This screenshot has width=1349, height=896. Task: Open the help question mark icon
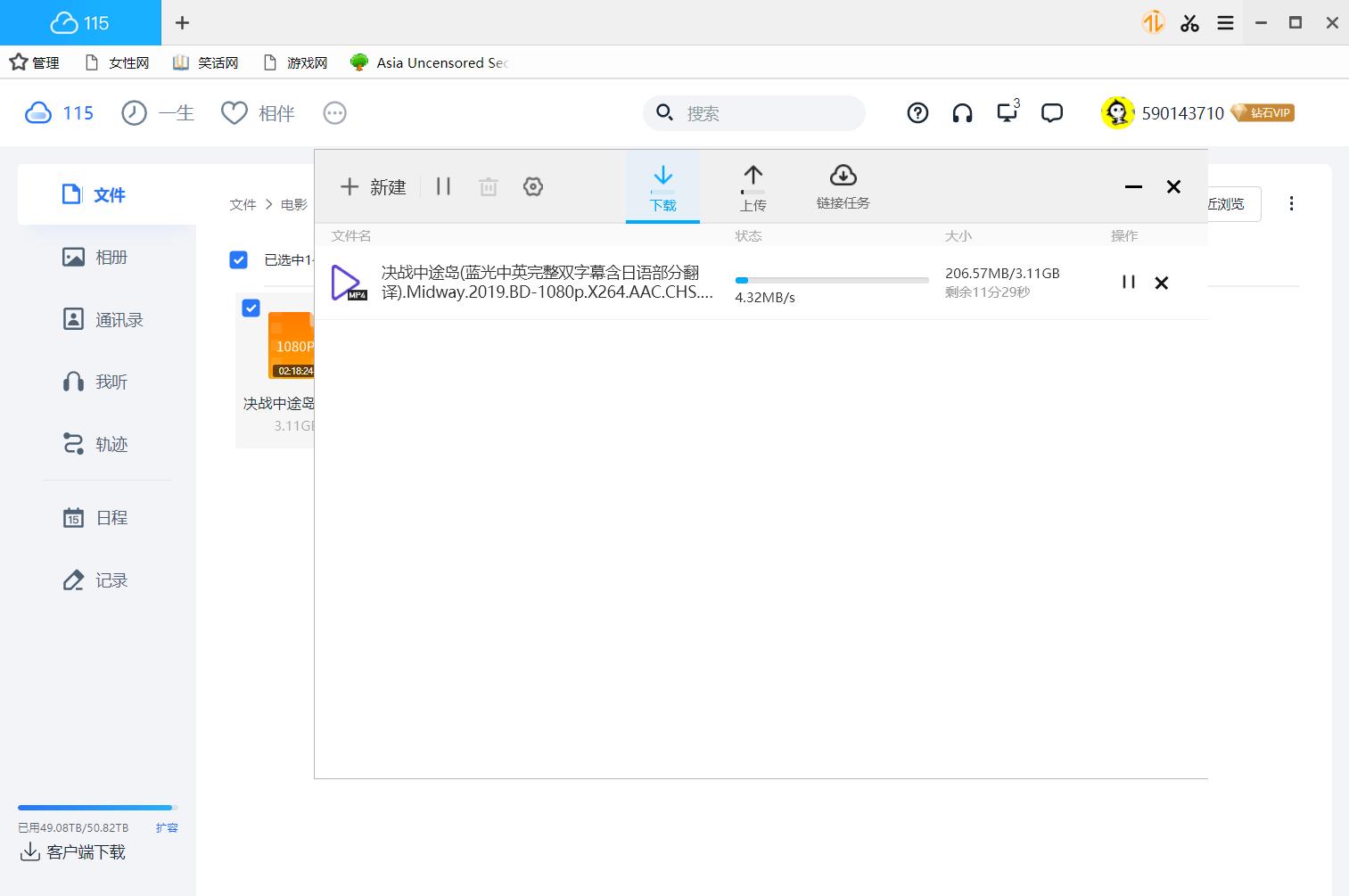tap(917, 113)
